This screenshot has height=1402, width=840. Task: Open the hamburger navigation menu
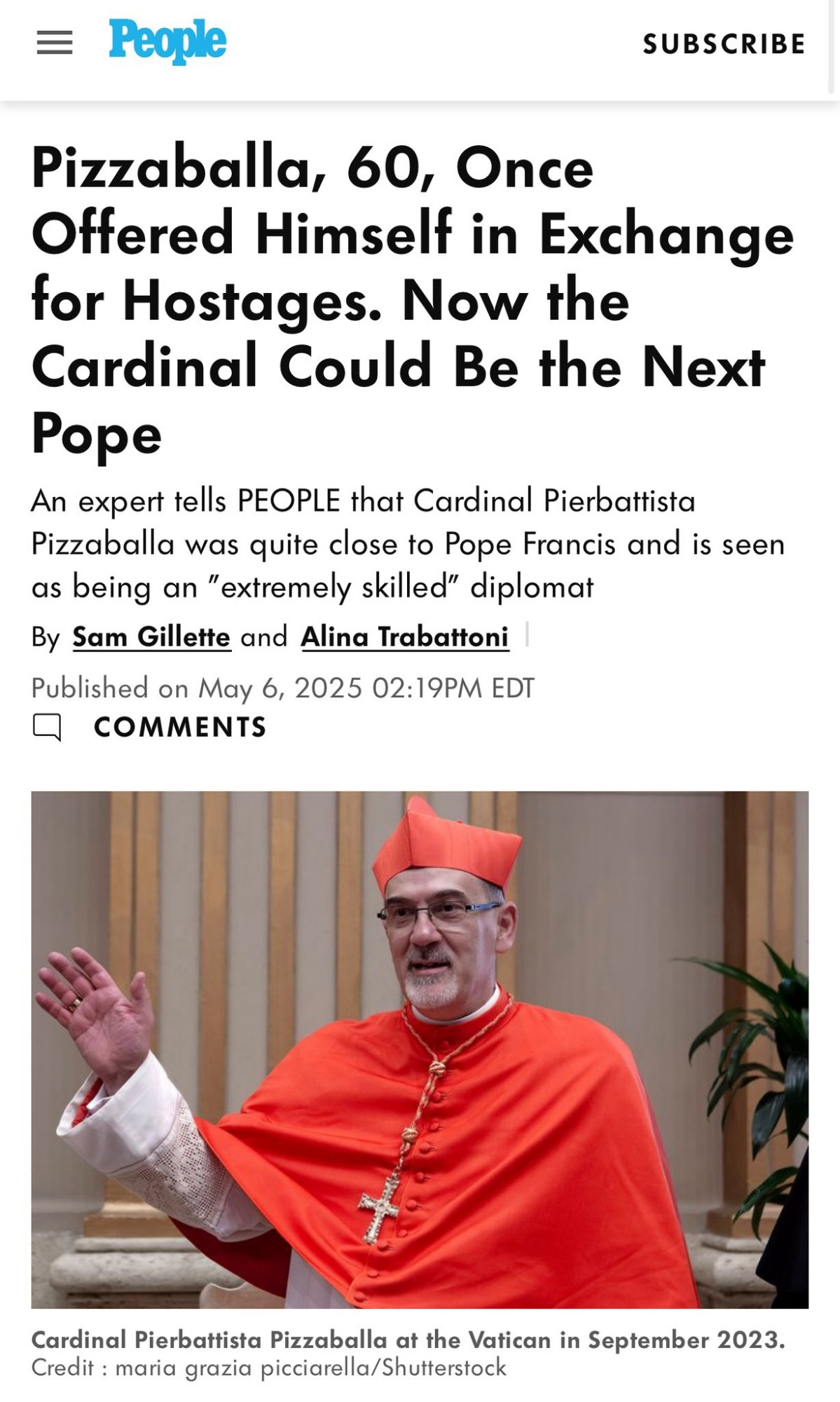tap(54, 43)
